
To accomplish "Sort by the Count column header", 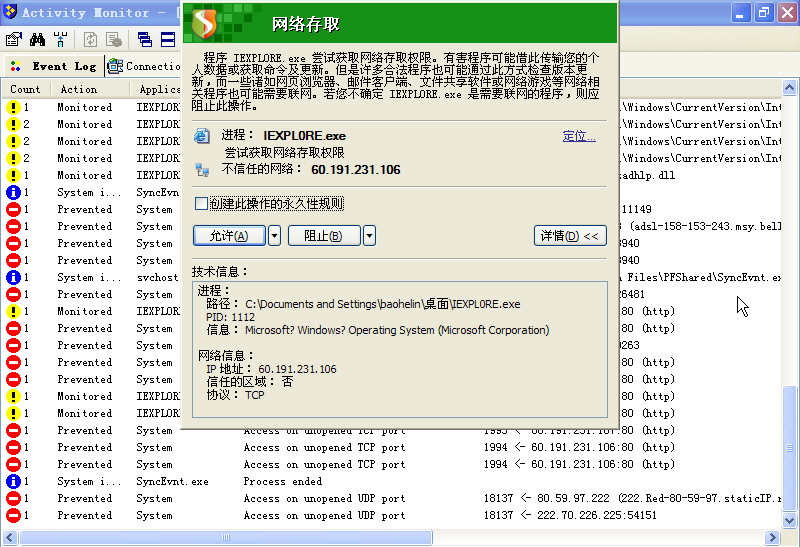I will [x=26, y=89].
